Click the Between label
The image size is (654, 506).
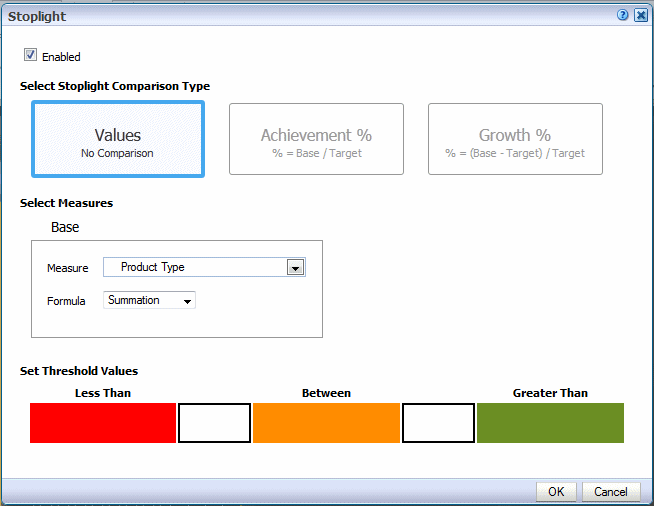326,393
